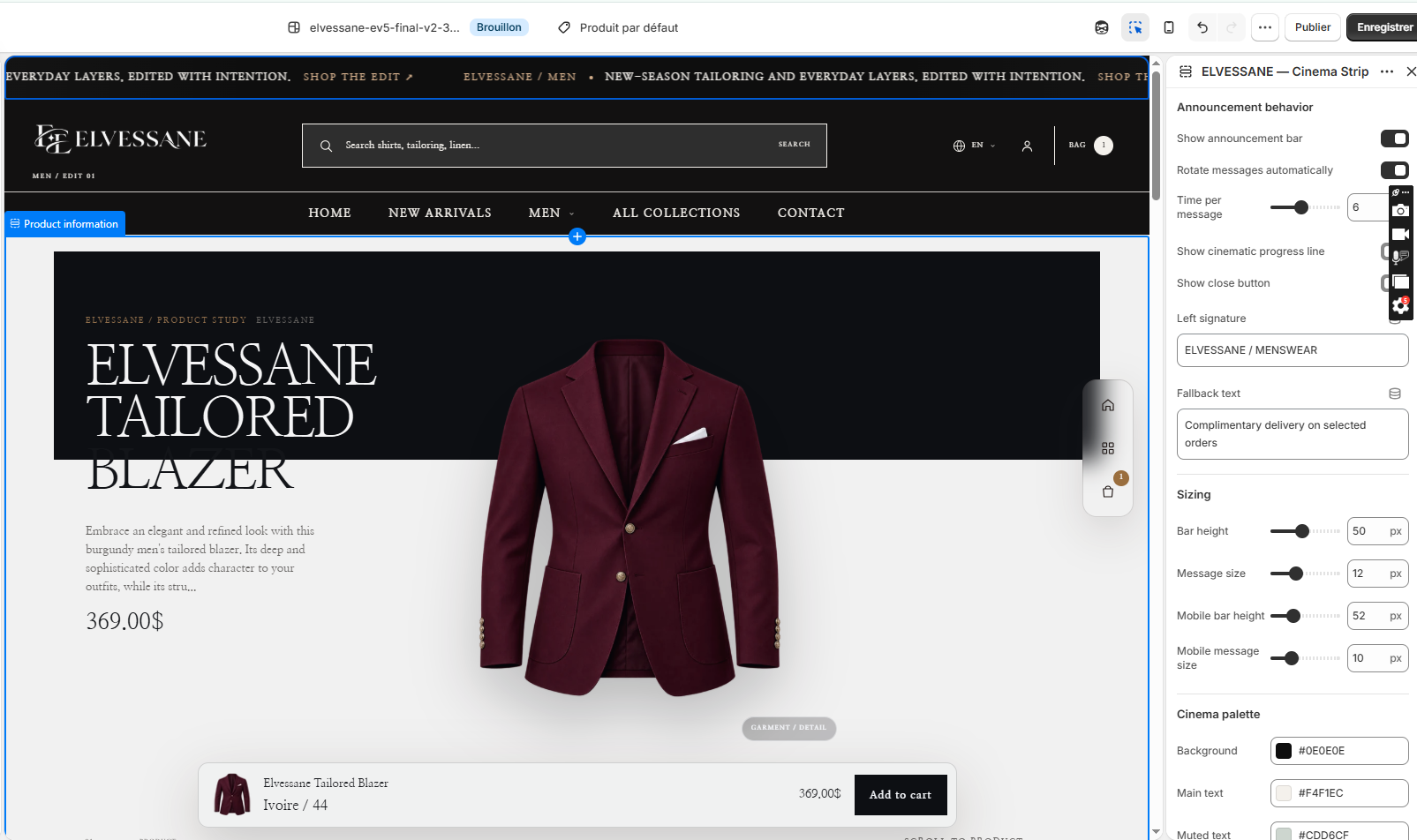Screen dimensions: 1417x840
Task: Click the shopping bag icon in side dock
Action: pos(1108,491)
